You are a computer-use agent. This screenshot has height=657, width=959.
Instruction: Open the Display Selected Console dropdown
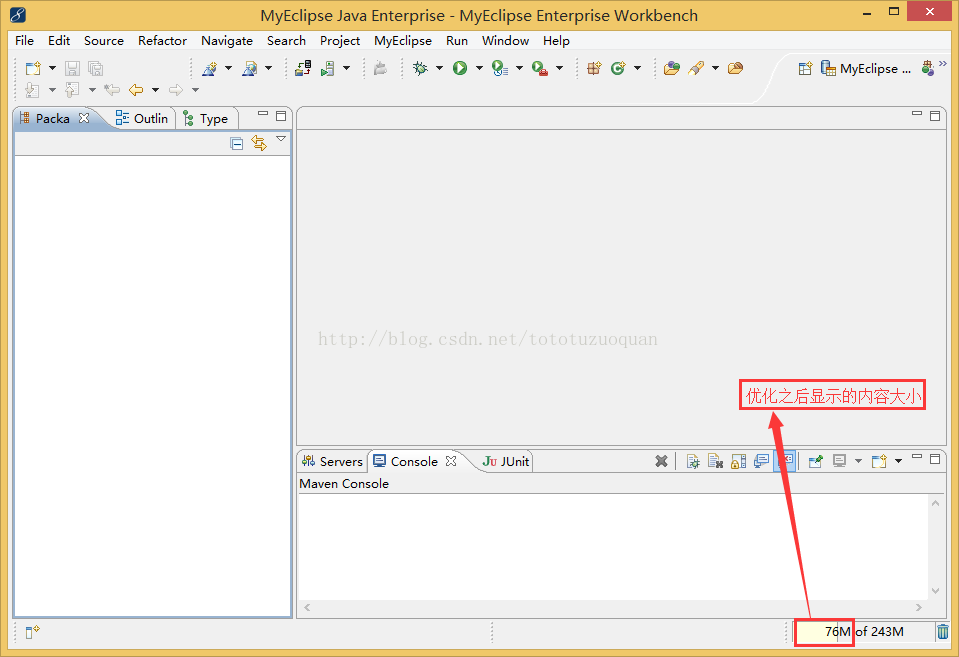pos(858,461)
